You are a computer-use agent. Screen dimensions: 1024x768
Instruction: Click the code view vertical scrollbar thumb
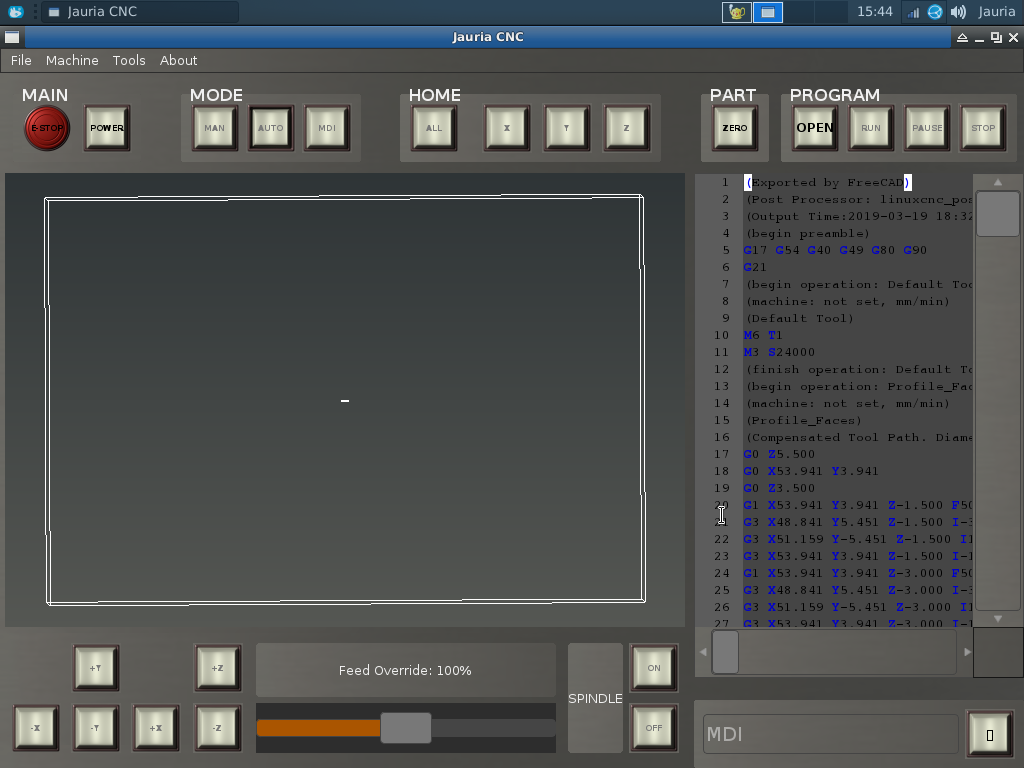(x=997, y=214)
